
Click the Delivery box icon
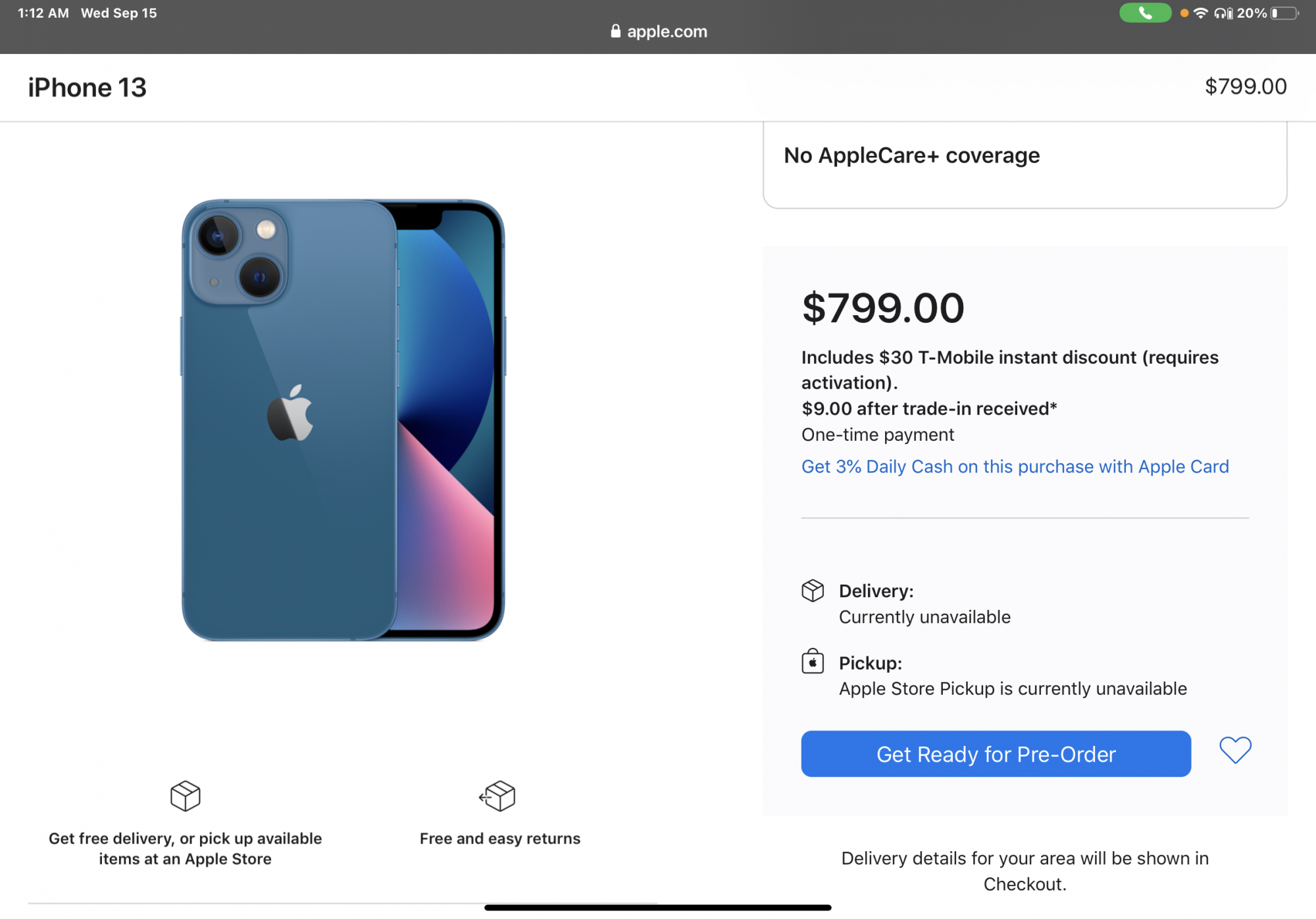point(813,591)
